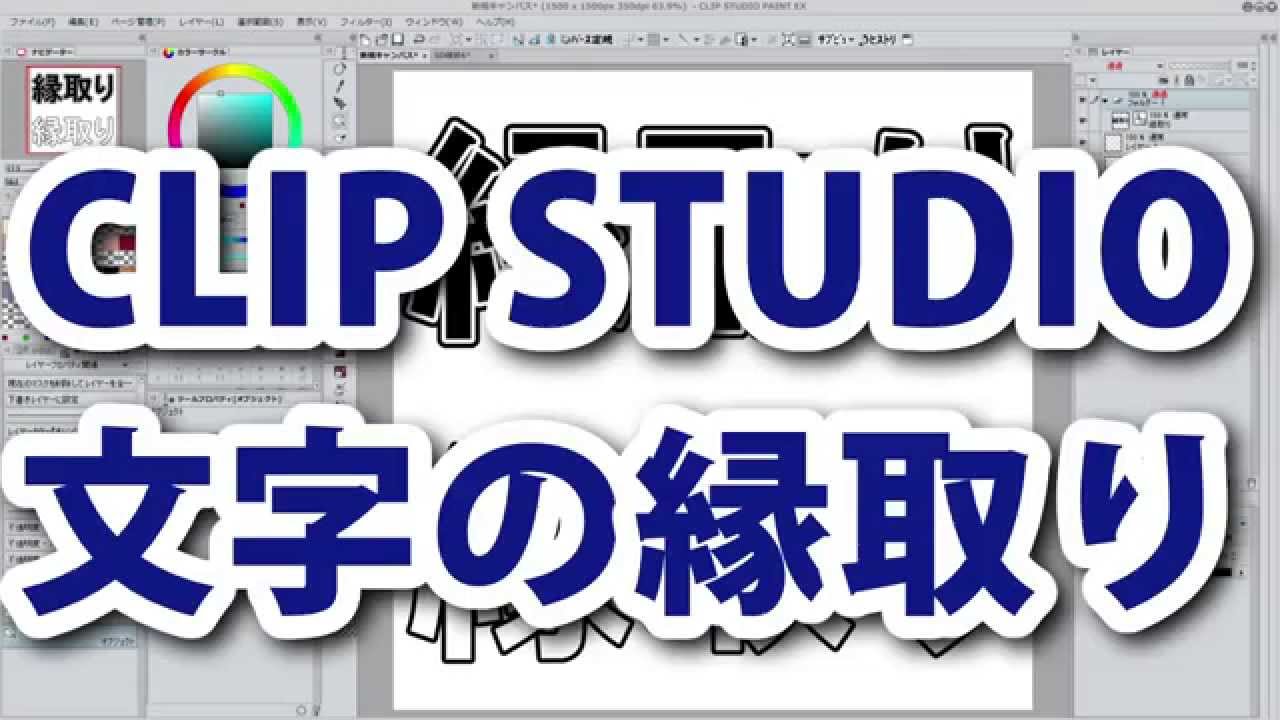The width and height of the screenshot is (1280, 720).
Task: Open the ページ管理 menu
Action: coord(137,21)
